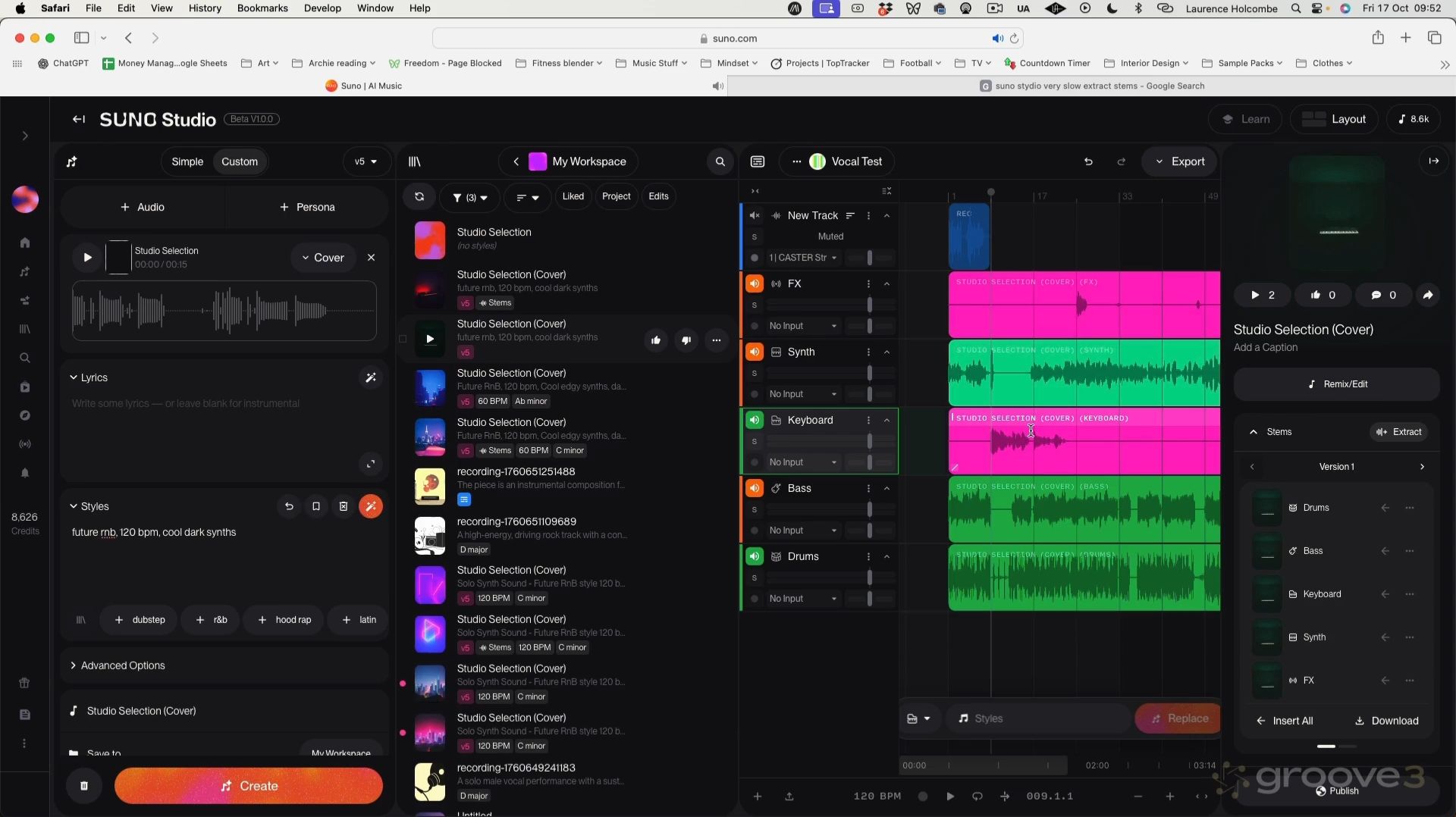Filter workspace by Liked

coord(573,196)
